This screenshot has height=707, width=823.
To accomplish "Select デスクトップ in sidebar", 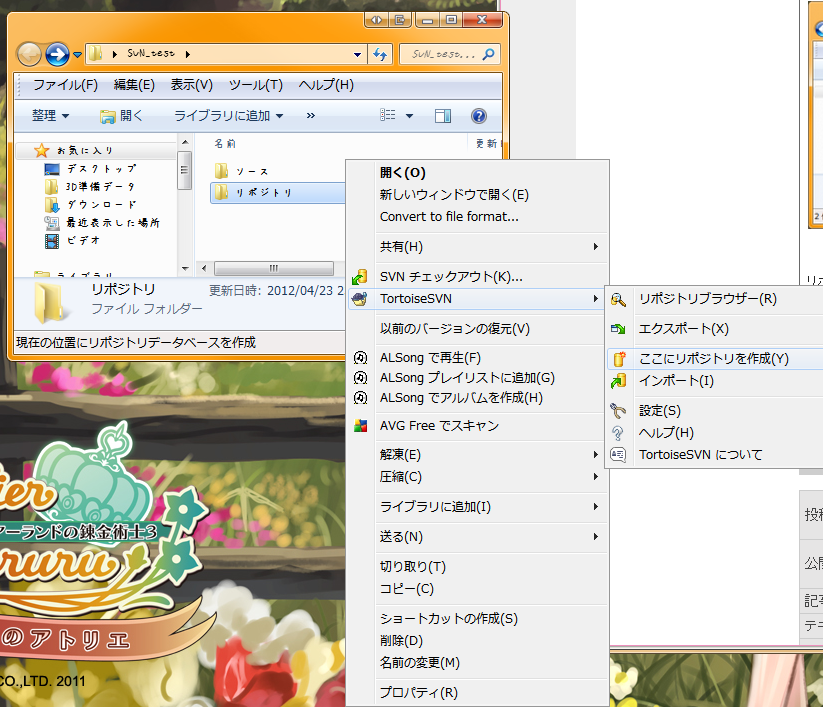I will pyautogui.click(x=102, y=169).
